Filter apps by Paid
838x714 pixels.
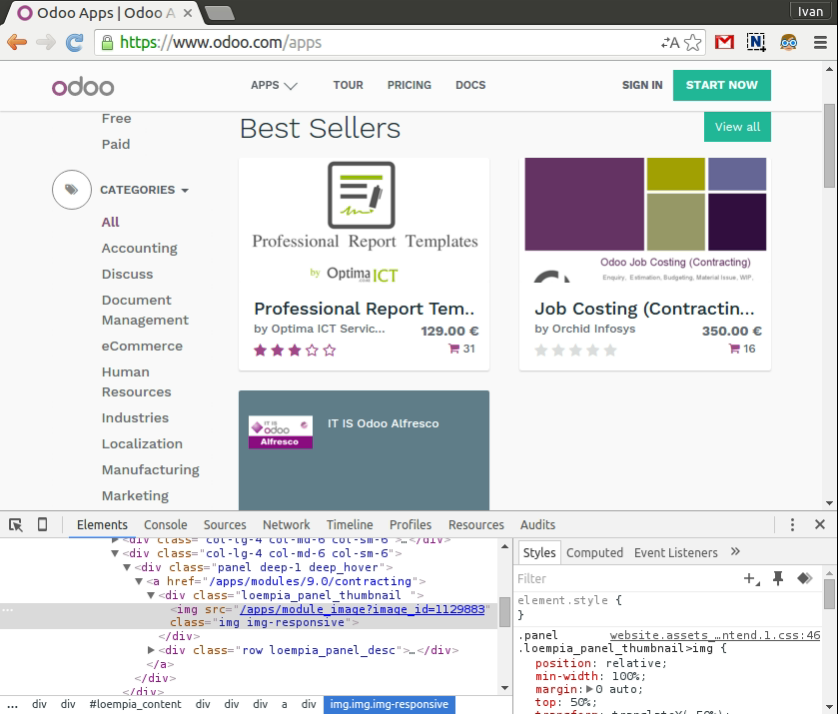(116, 144)
